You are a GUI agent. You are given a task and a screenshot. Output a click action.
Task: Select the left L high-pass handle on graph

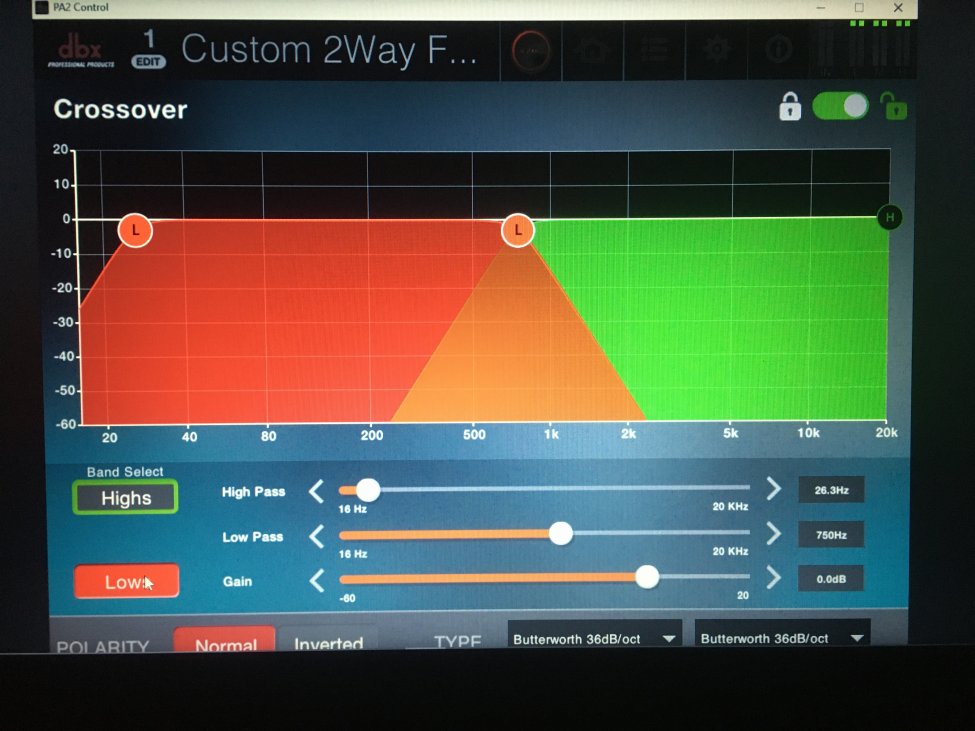pos(135,231)
